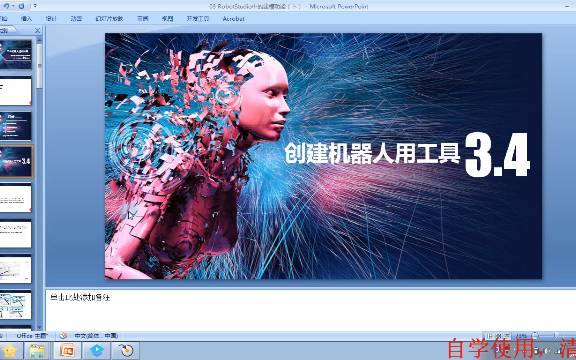Switch to Normal view icon in status bar

[x=489, y=336]
